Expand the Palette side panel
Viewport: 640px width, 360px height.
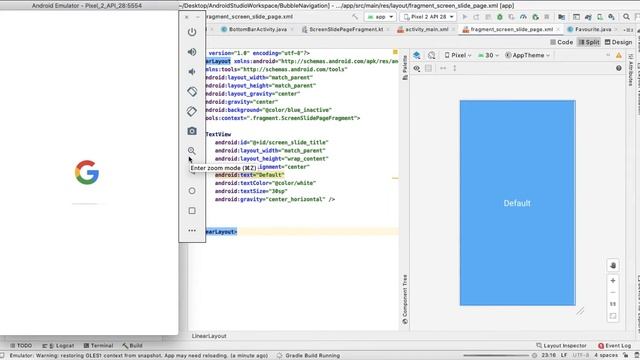pyautogui.click(x=404, y=67)
